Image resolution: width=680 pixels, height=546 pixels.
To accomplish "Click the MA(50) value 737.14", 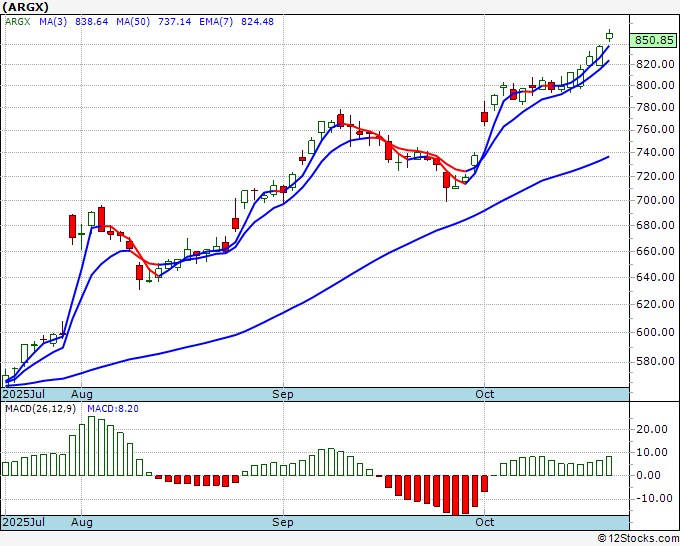I will (x=174, y=21).
